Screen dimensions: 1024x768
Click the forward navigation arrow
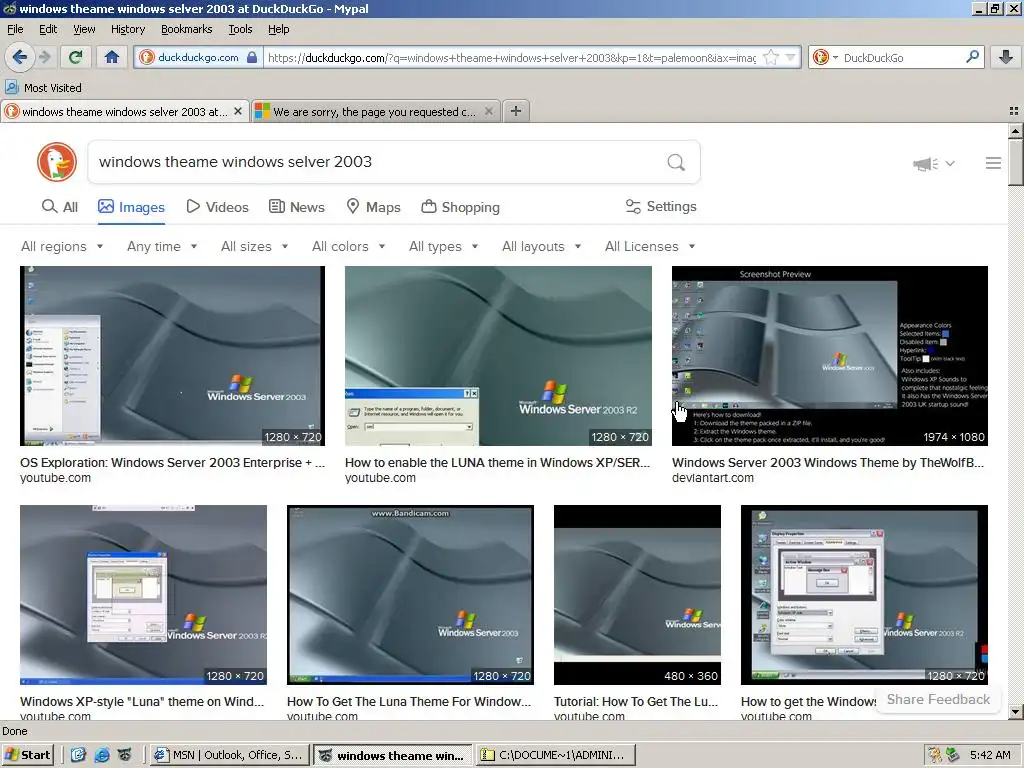45,57
